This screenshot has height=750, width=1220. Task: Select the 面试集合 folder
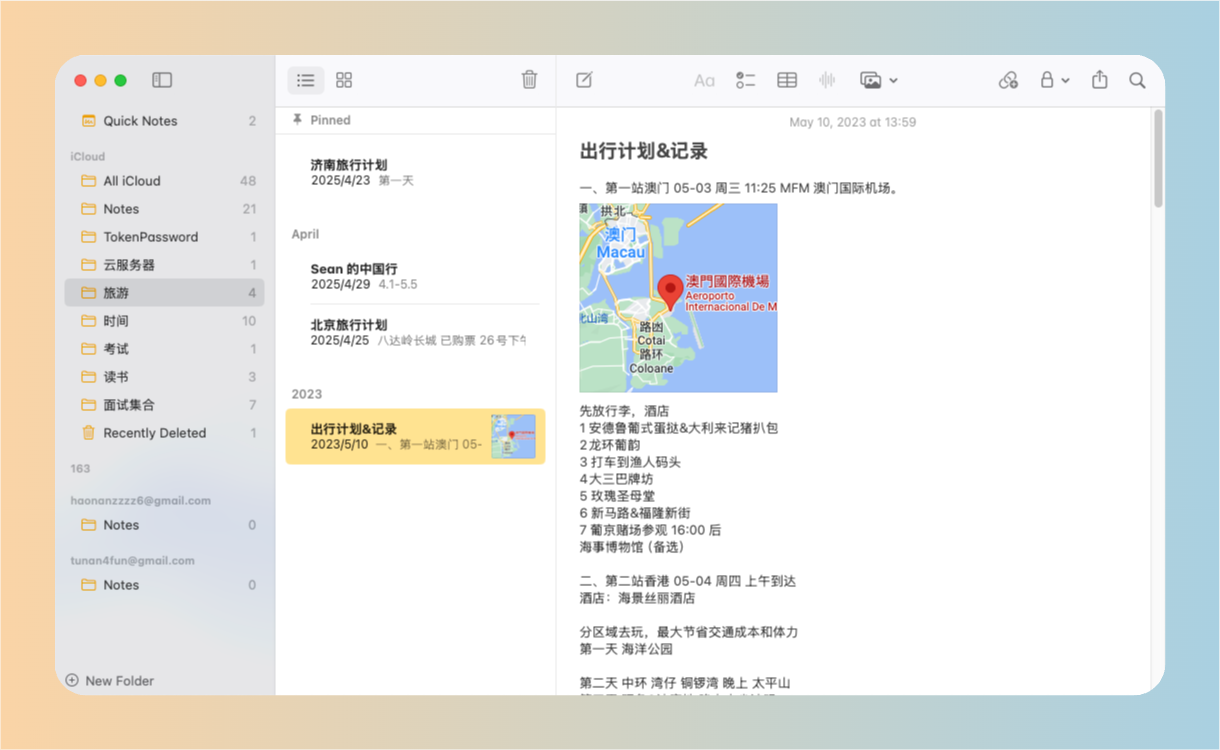(129, 405)
